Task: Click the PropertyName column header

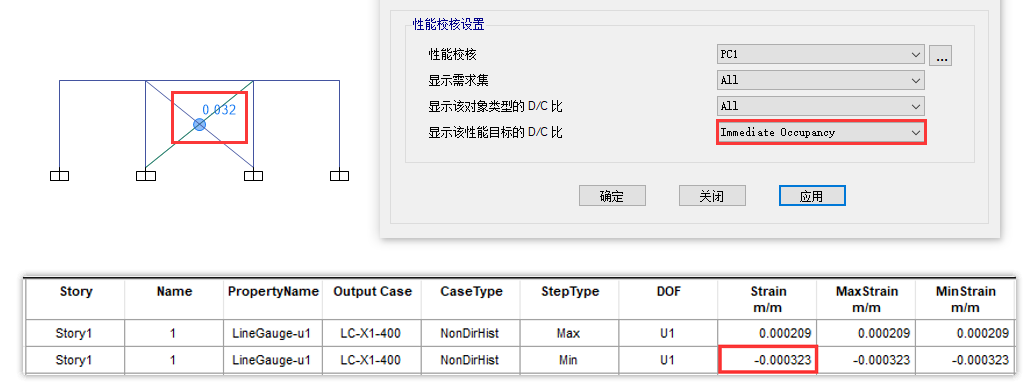Action: pos(273,291)
